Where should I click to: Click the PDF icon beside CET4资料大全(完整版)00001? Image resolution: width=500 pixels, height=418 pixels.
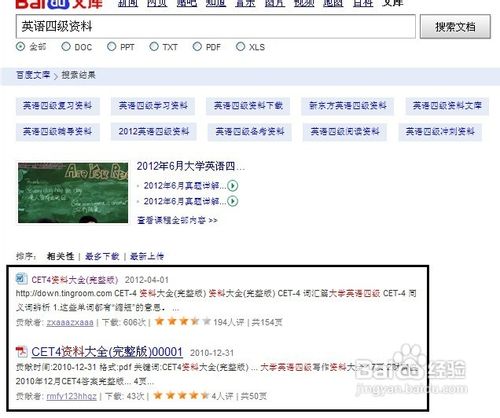point(21,352)
